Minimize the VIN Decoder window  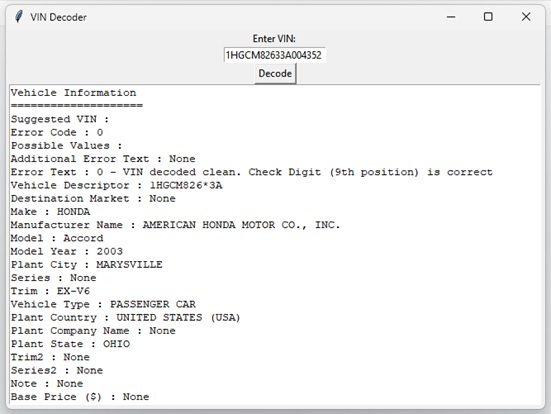[451, 17]
